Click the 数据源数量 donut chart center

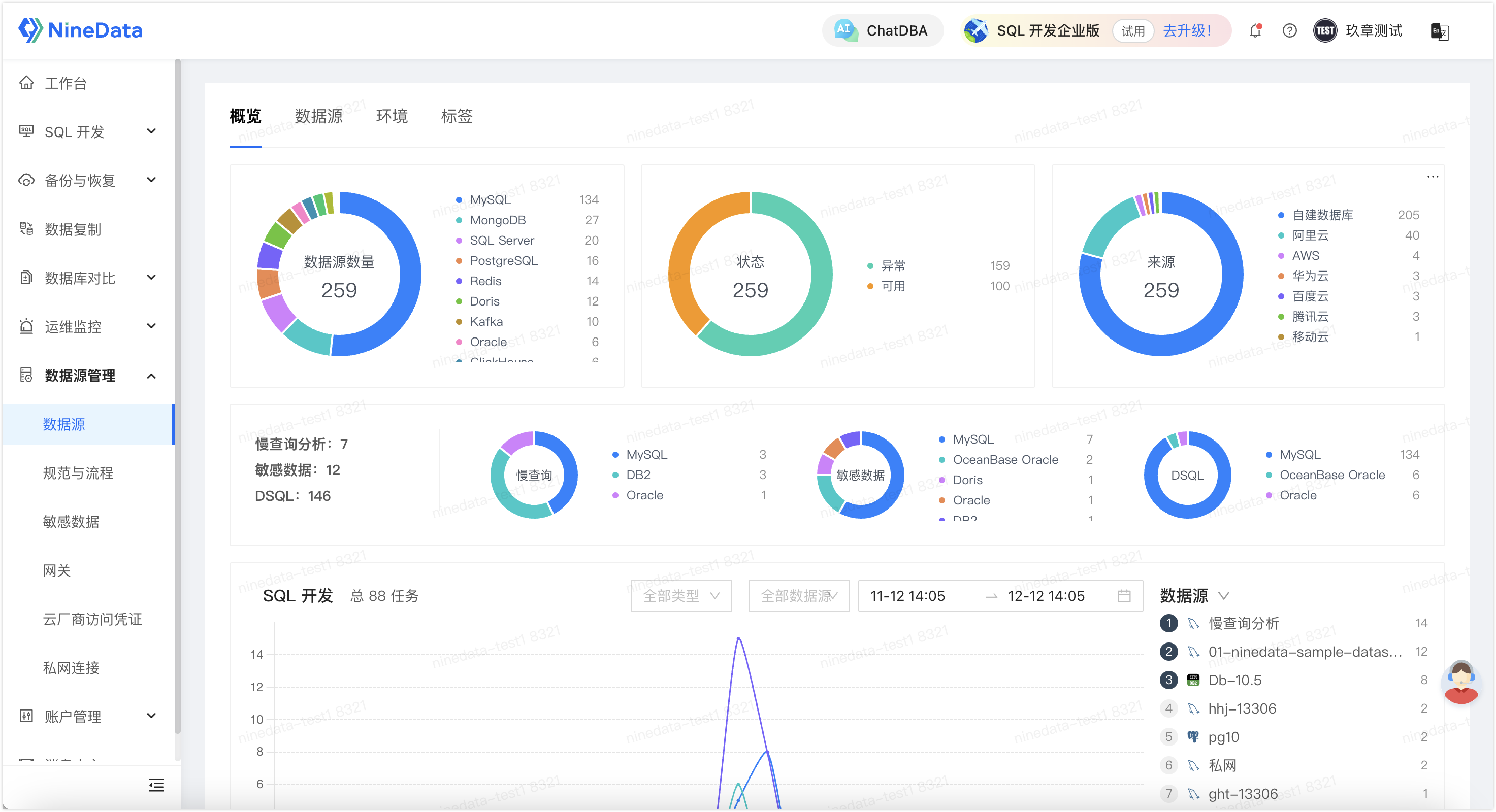point(339,275)
